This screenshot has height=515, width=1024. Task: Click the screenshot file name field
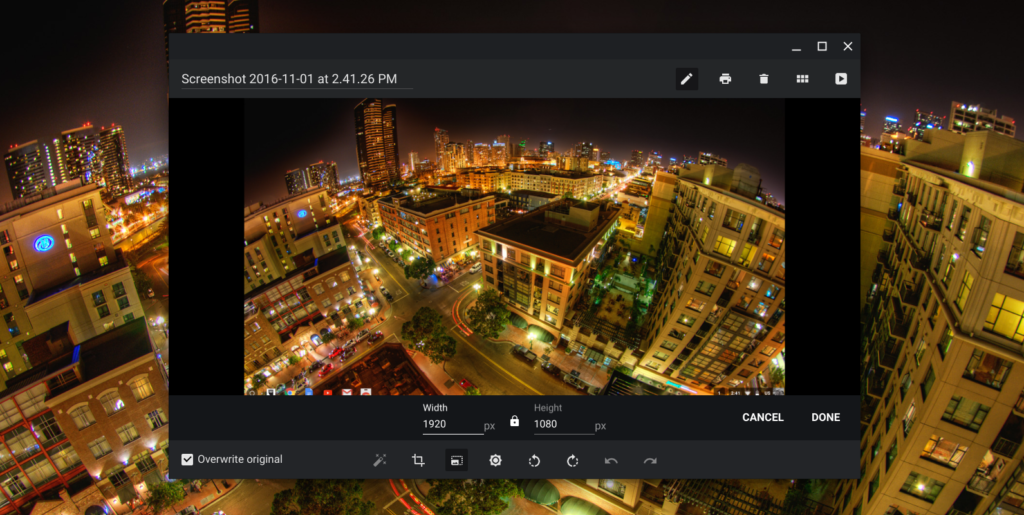tap(295, 79)
